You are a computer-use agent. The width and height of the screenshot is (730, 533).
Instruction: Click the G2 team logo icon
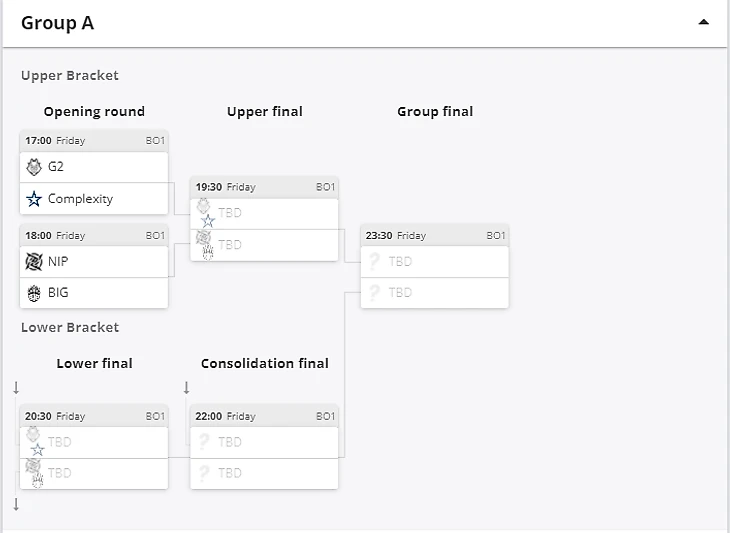34,167
